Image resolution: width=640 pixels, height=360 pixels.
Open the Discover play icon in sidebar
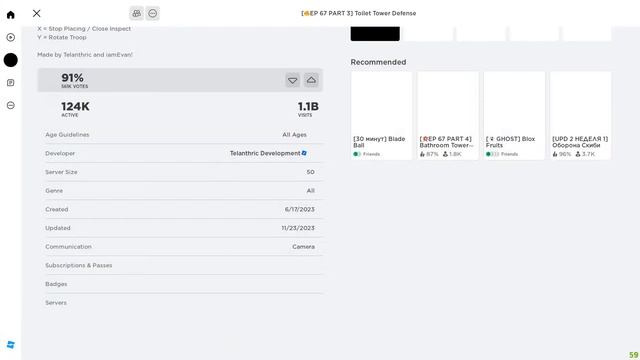point(11,38)
